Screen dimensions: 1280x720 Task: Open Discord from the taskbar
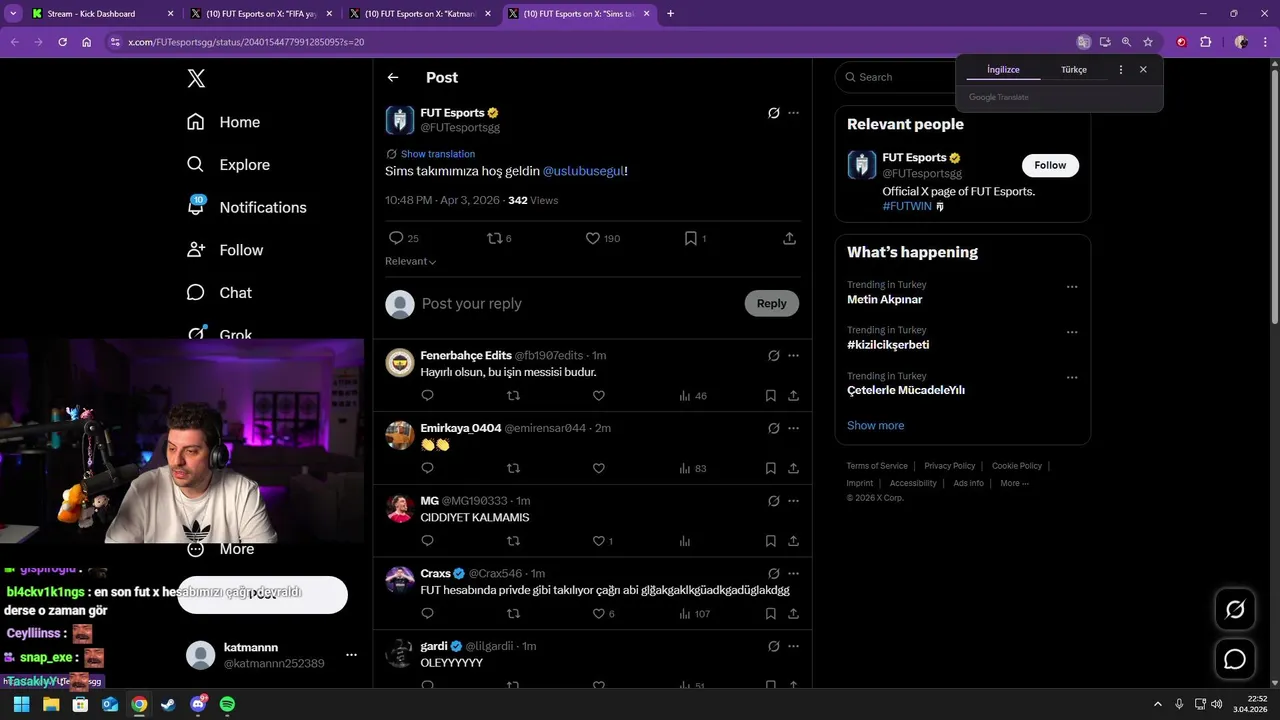[198, 704]
